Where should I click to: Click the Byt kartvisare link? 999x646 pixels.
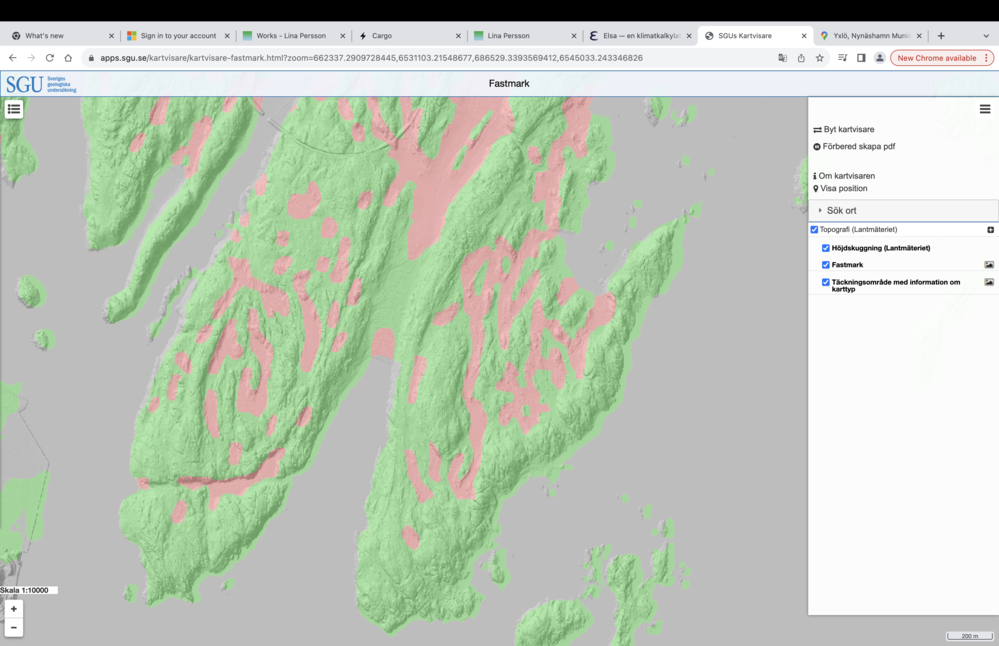[x=848, y=130]
